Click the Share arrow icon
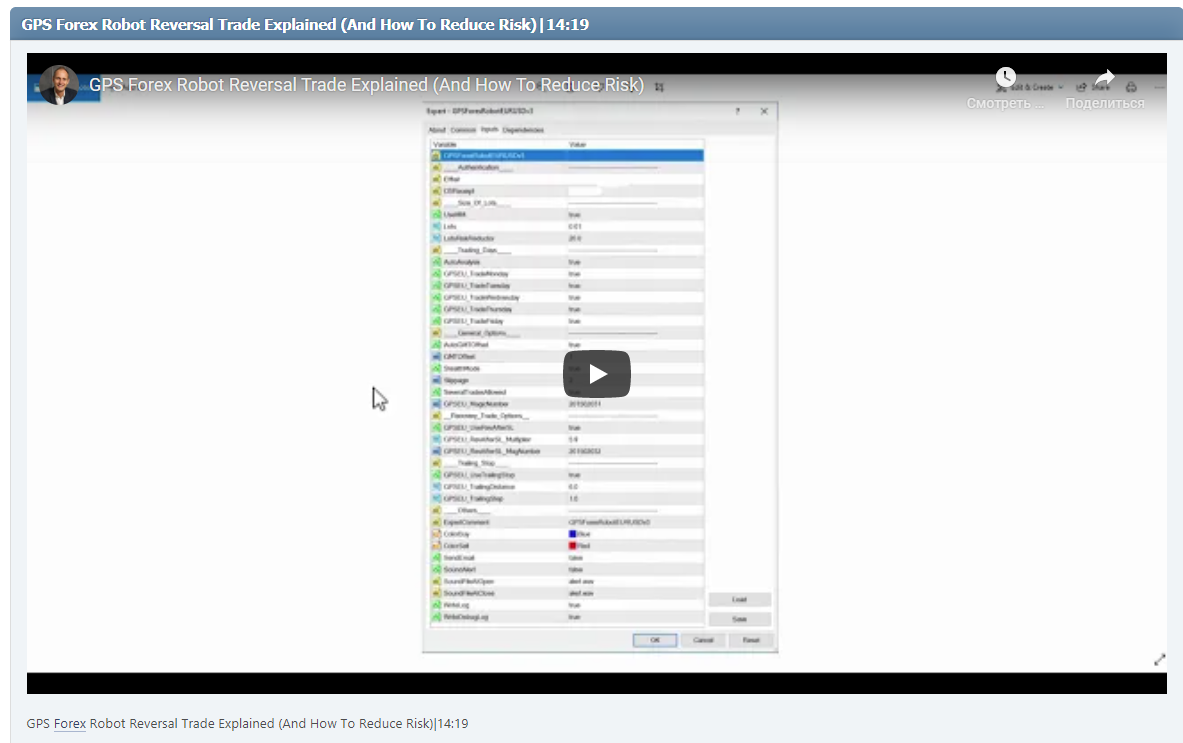Image resolution: width=1183 pixels, height=743 pixels. 1104,78
